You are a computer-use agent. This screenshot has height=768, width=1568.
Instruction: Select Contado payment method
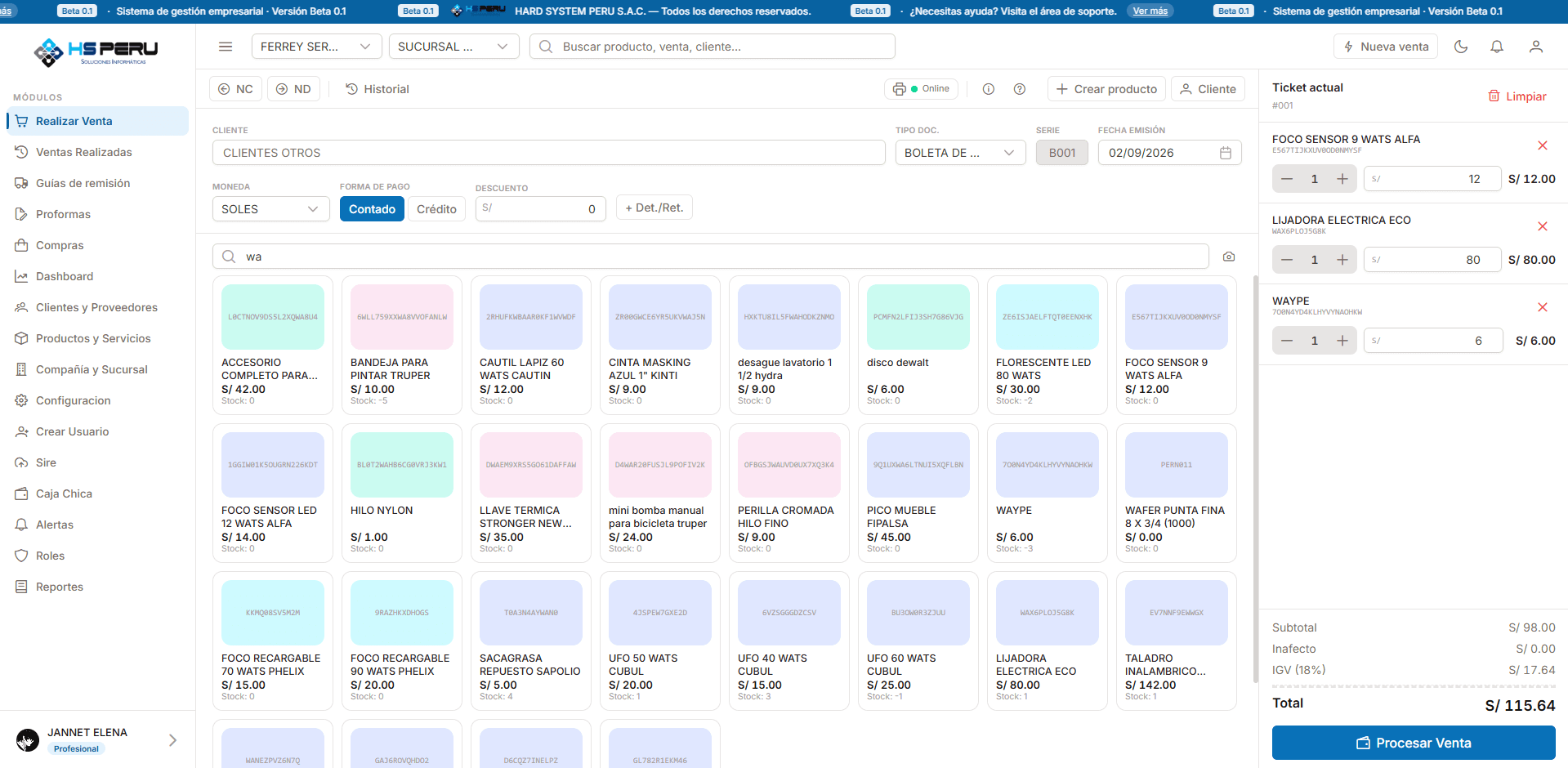point(372,209)
